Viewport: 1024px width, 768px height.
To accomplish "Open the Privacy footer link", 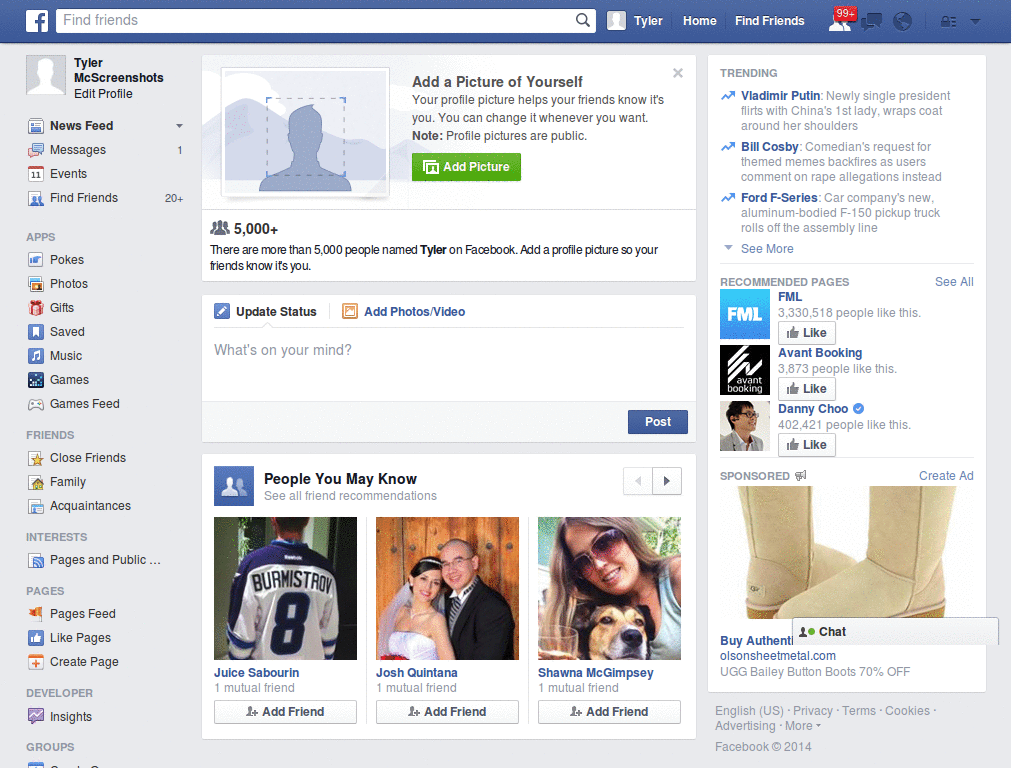I will tap(812, 711).
